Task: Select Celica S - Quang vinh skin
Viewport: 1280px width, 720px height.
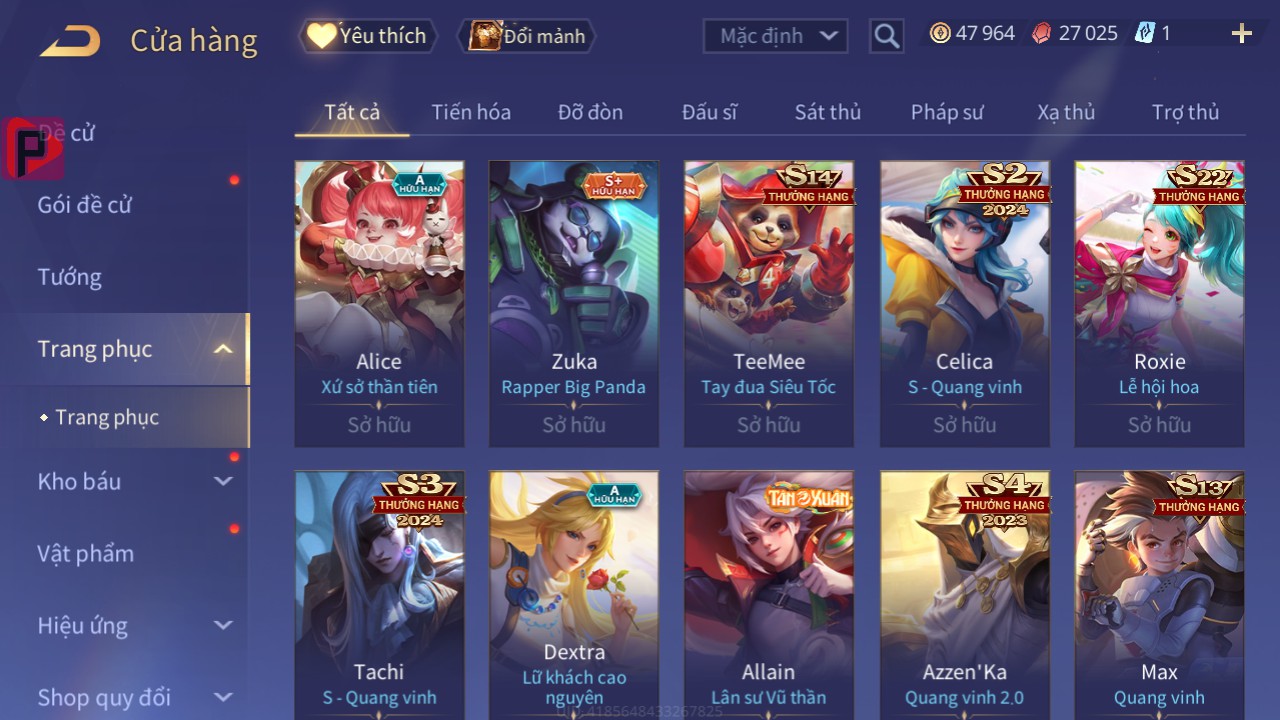Action: tap(965, 303)
